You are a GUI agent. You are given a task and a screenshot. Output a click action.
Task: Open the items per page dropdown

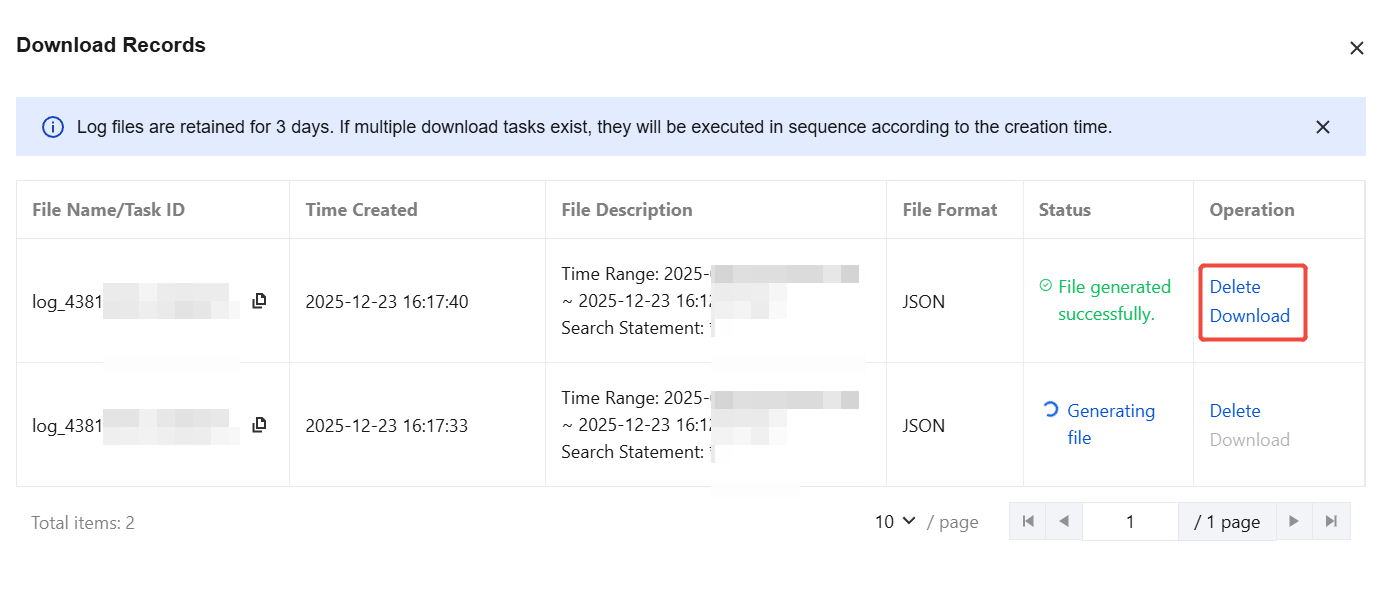895,521
